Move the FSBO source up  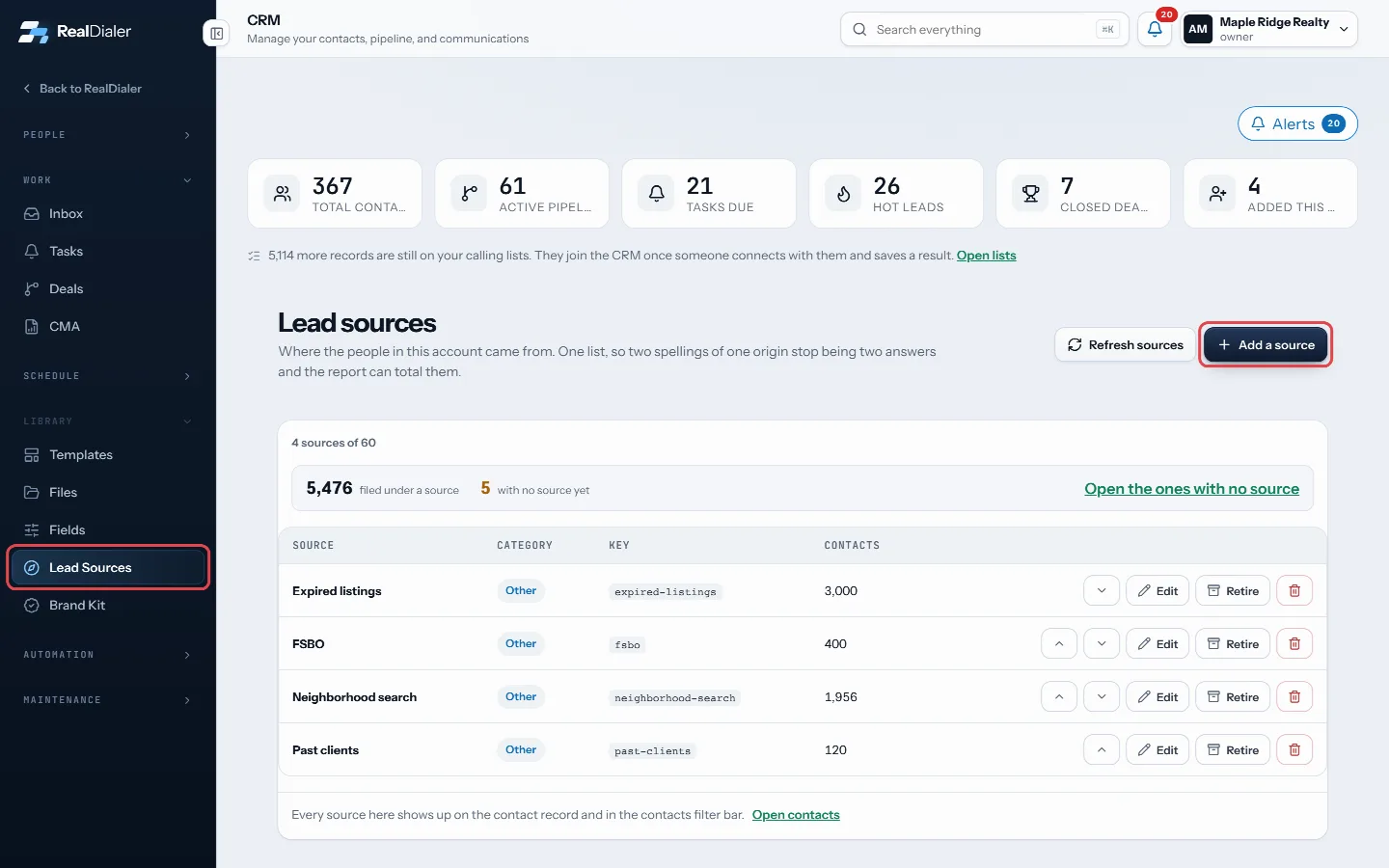pos(1059,644)
